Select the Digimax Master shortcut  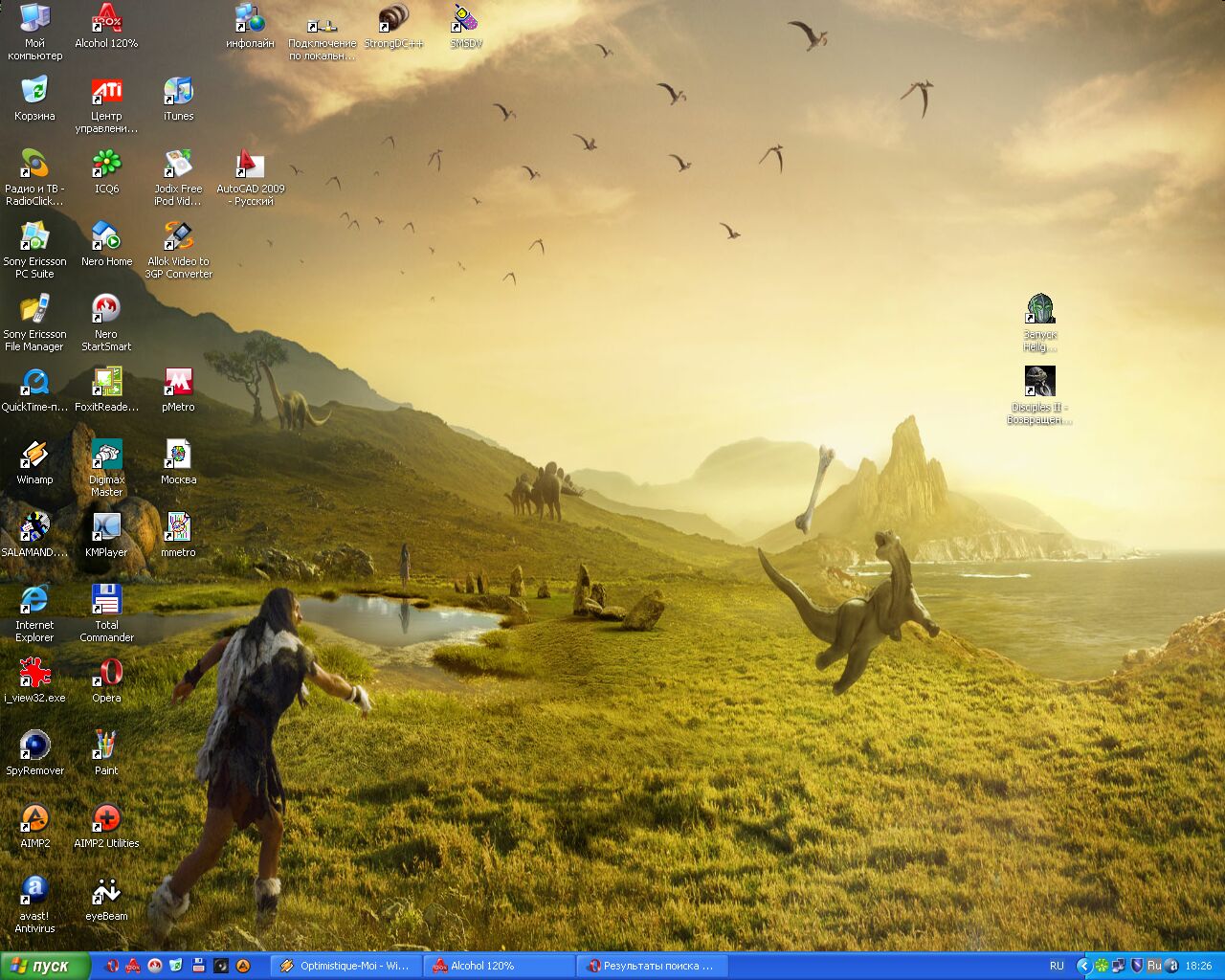click(x=106, y=469)
